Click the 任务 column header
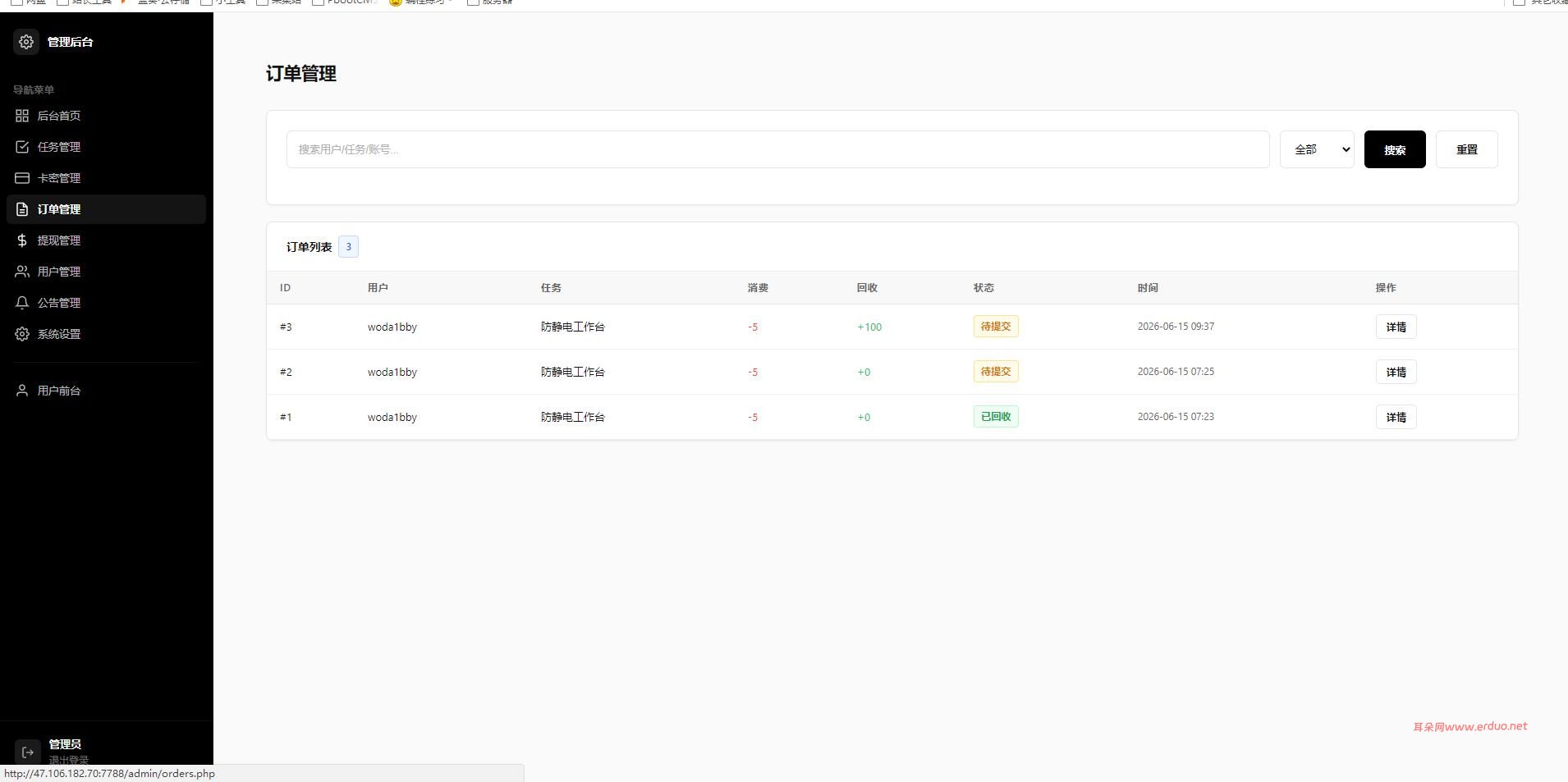Viewport: 1568px width, 782px height. click(x=551, y=288)
